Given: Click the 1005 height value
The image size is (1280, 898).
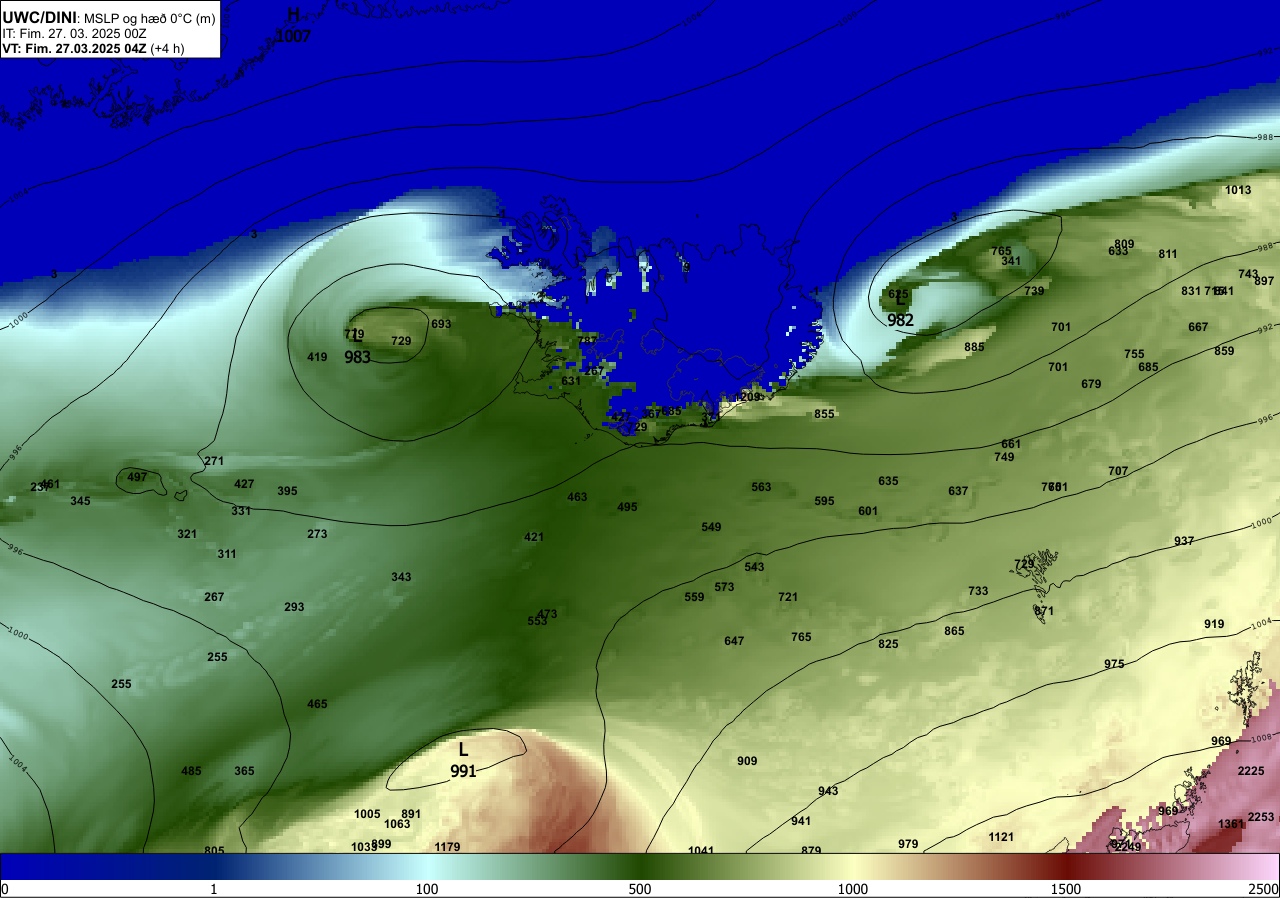Looking at the screenshot, I should point(367,814).
